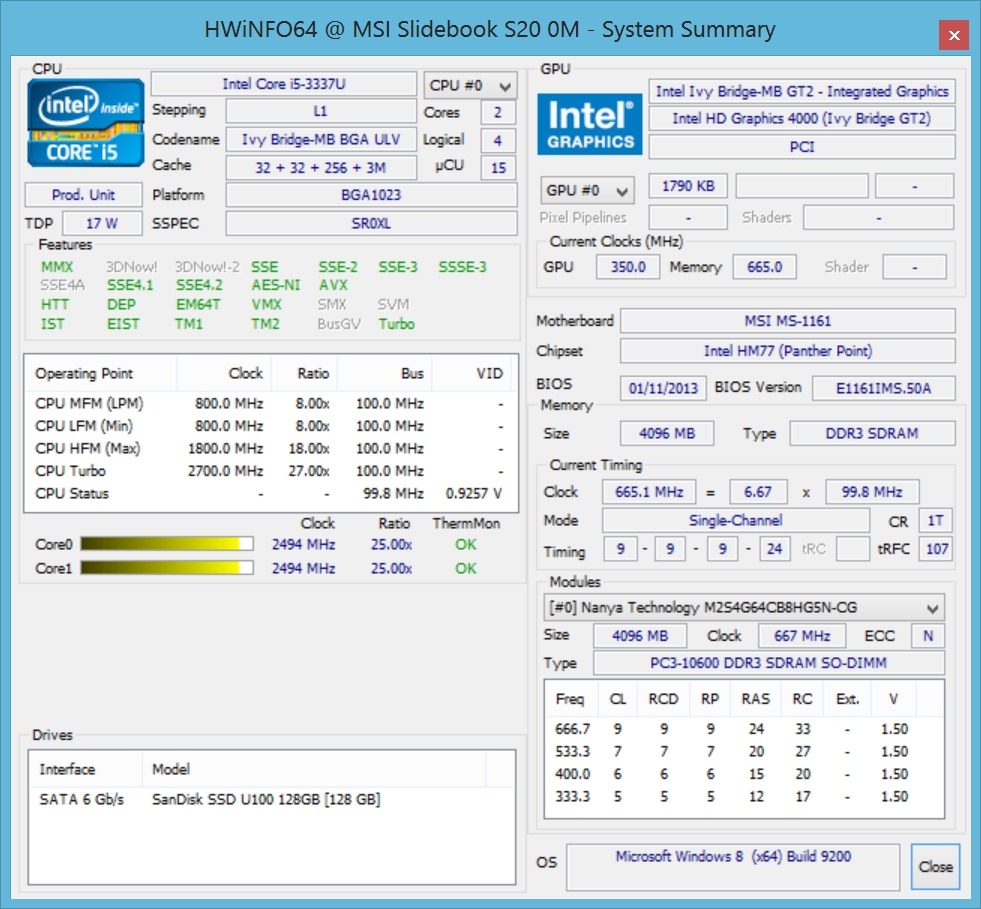Image resolution: width=981 pixels, height=909 pixels.
Task: Click the Memory Size 4096 MB field
Action: (667, 434)
